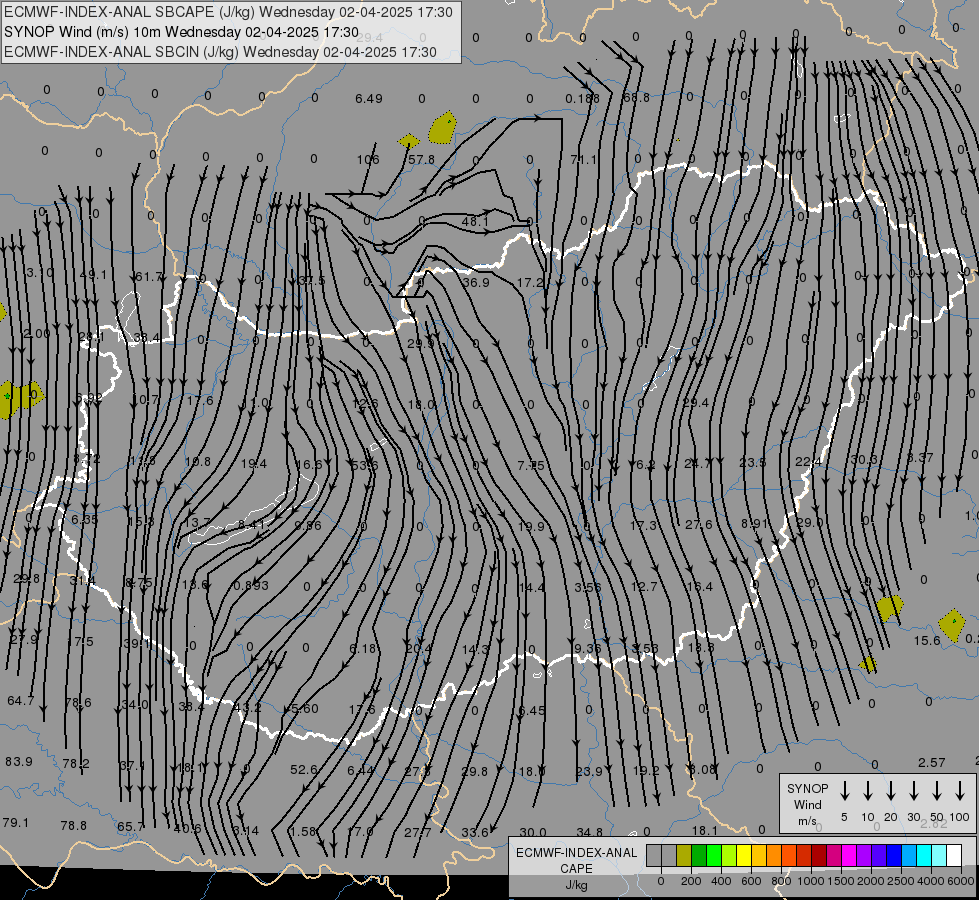Select the amber CAPE swatch after 600
Image resolution: width=979 pixels, height=900 pixels.
pyautogui.click(x=759, y=856)
